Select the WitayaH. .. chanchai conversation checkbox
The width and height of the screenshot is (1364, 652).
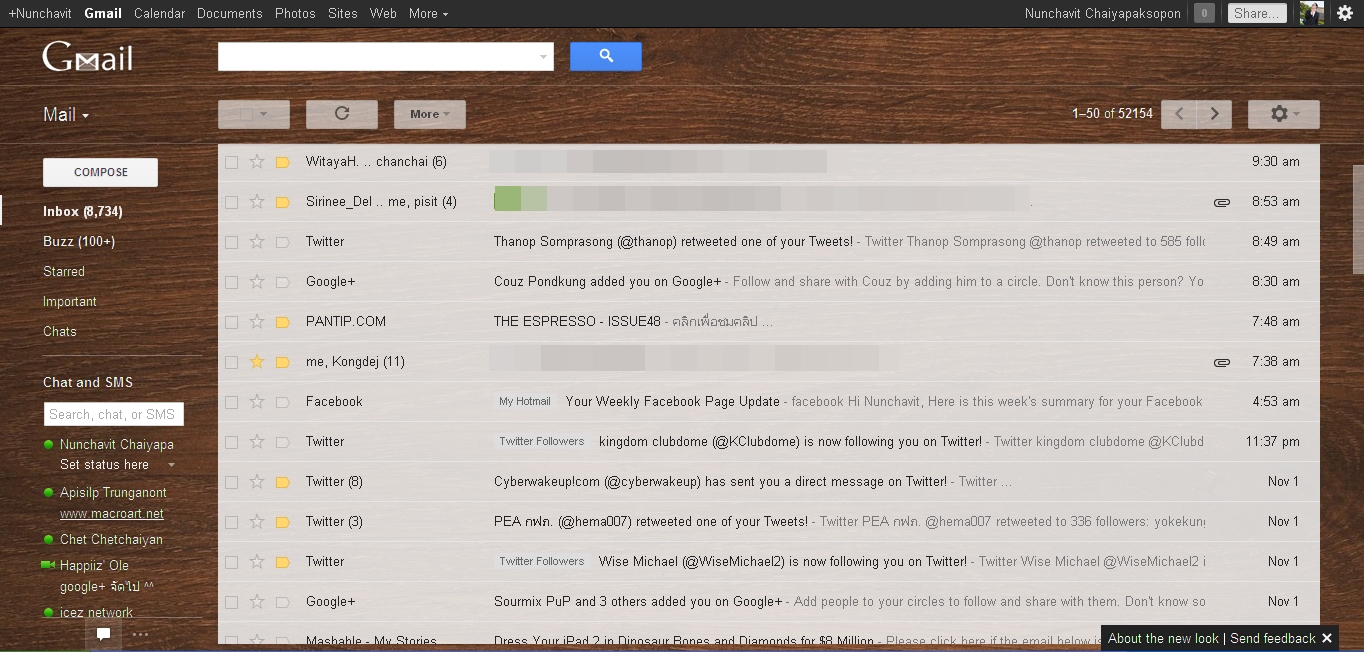(x=231, y=162)
